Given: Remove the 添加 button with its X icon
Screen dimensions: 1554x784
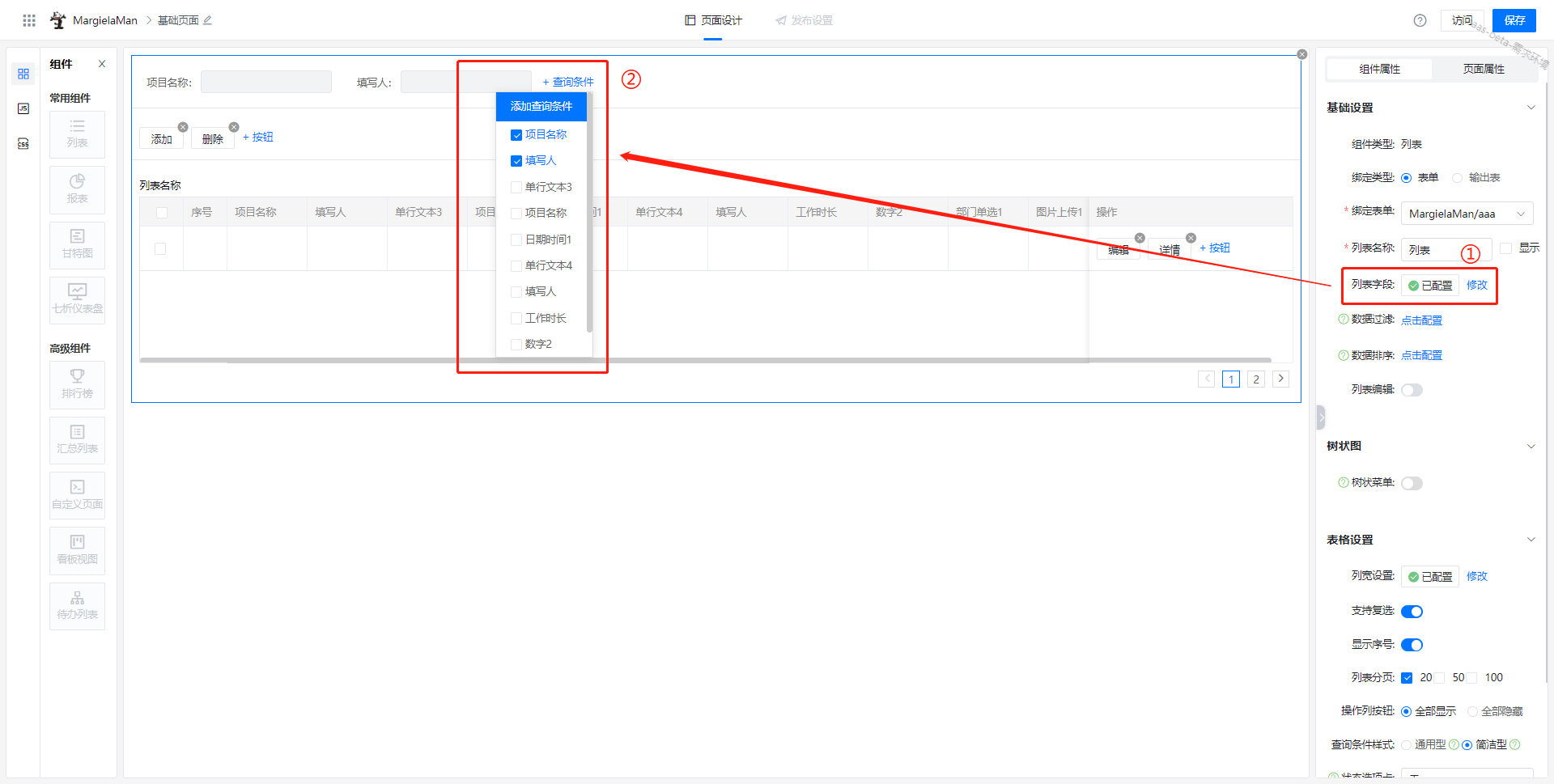Looking at the screenshot, I should tap(183, 127).
